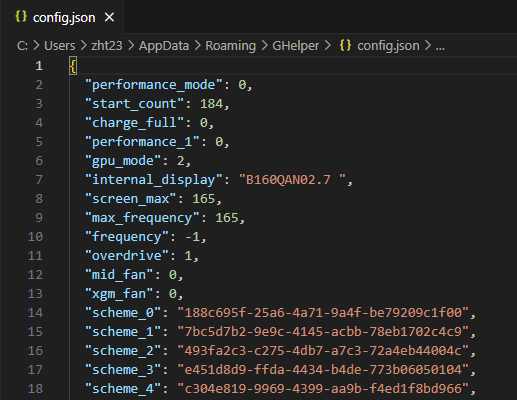This screenshot has height=400, width=517.
Task: Click the frequency value -1
Action: pos(192,237)
